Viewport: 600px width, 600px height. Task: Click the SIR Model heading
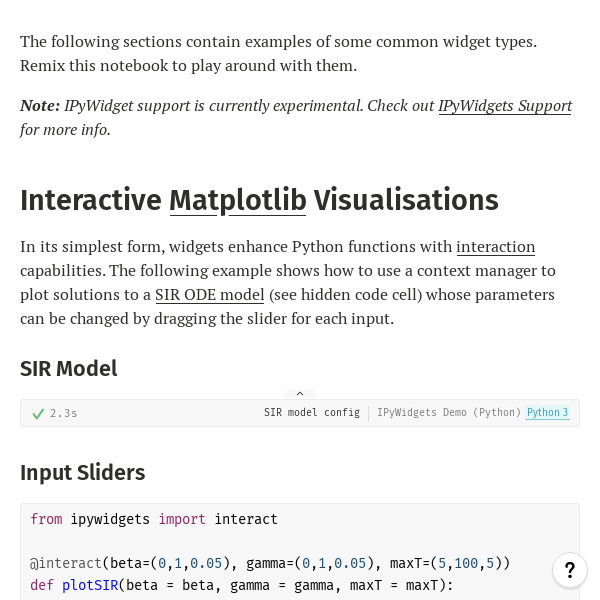[69, 368]
